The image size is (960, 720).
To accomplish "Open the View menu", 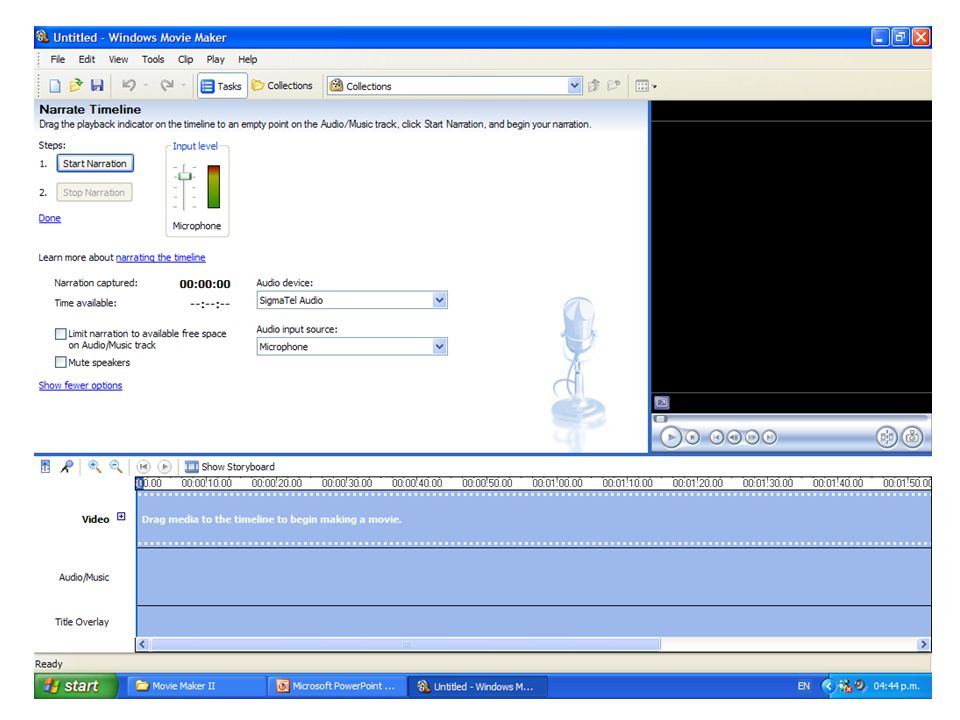I will coord(118,59).
